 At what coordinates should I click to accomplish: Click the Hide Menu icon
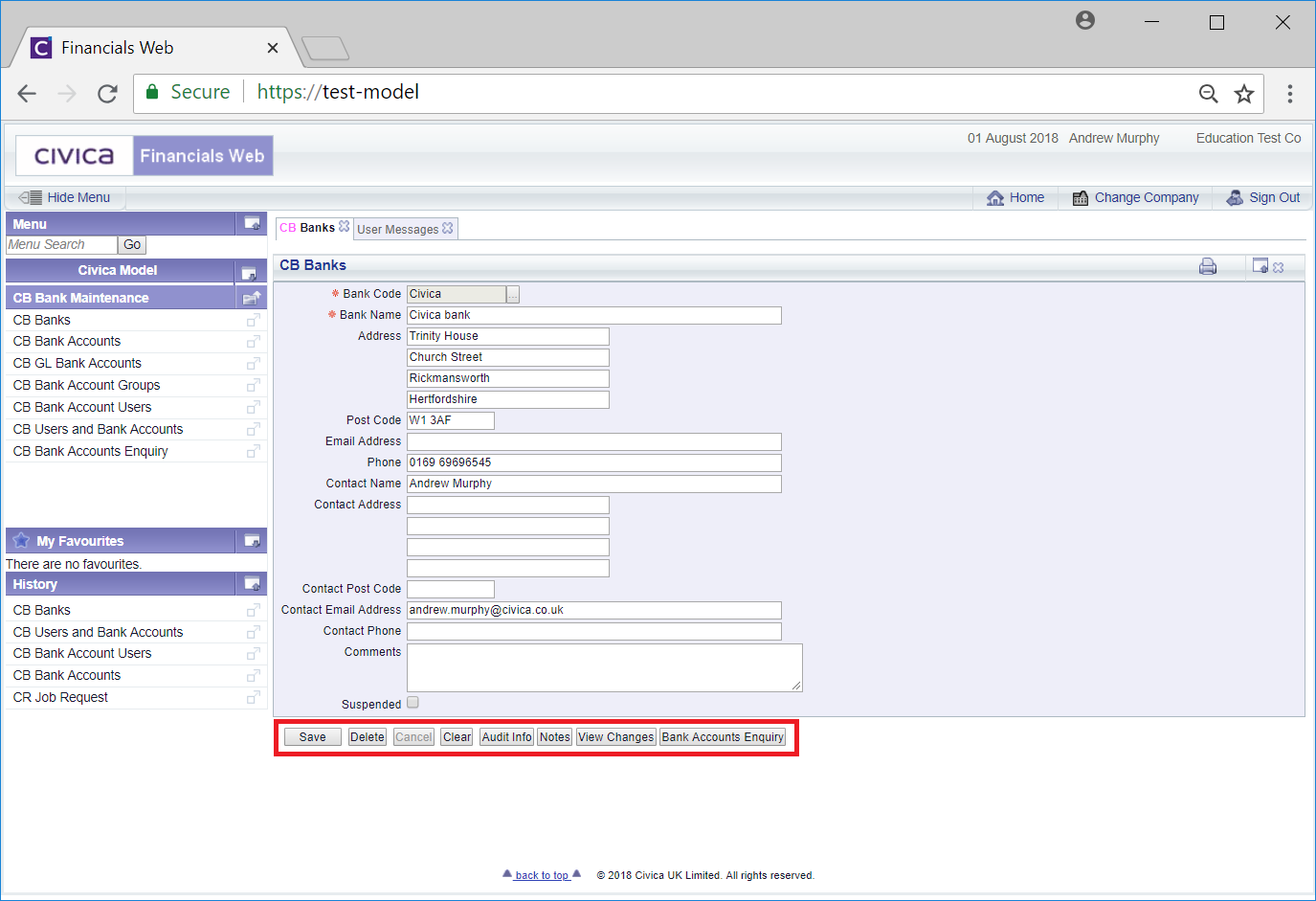[31, 197]
